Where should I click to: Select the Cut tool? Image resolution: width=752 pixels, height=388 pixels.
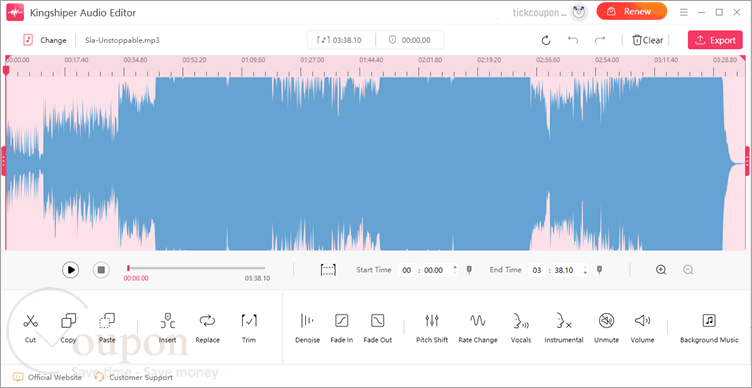tap(30, 328)
